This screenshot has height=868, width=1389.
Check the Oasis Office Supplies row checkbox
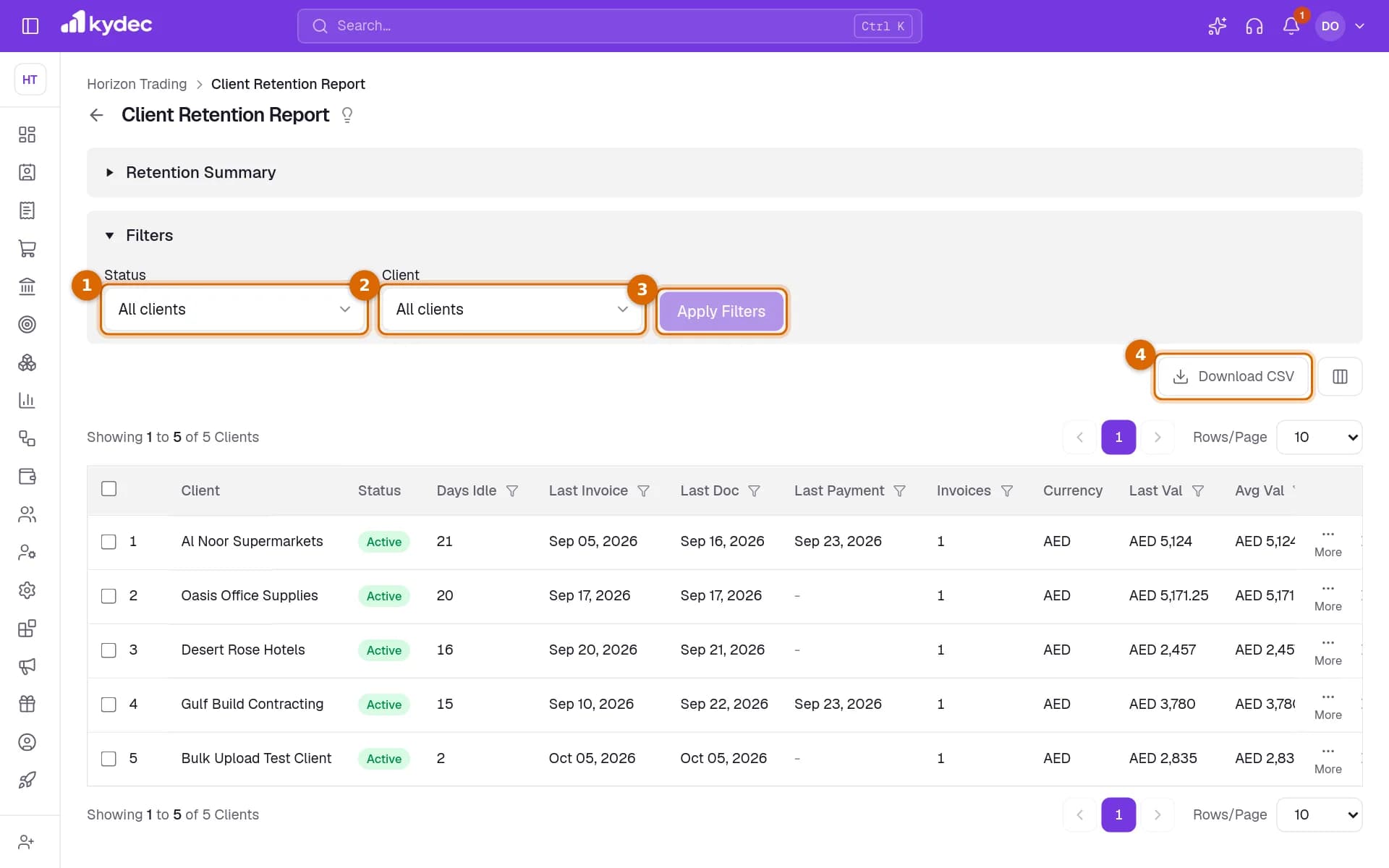(109, 596)
